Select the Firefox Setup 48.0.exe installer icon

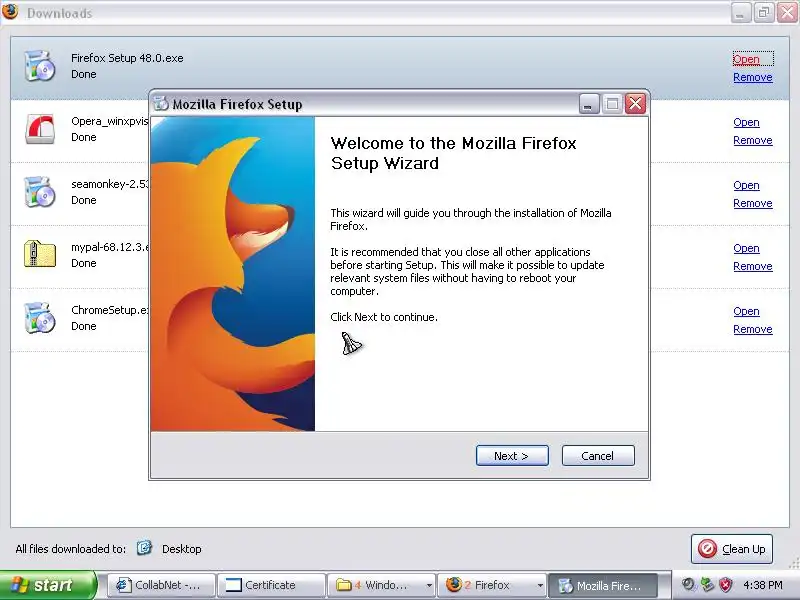tap(40, 66)
